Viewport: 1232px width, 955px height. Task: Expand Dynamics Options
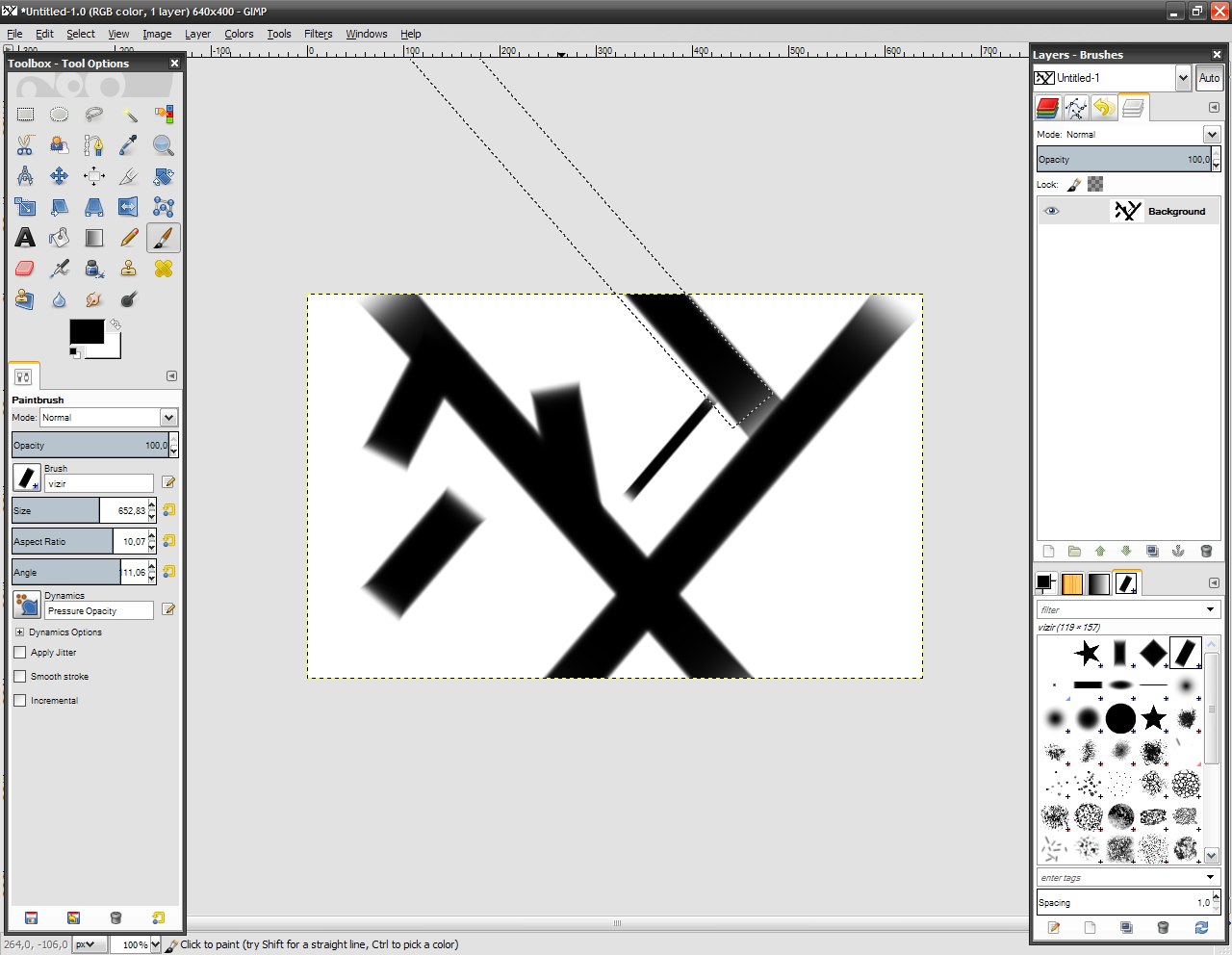coord(20,632)
